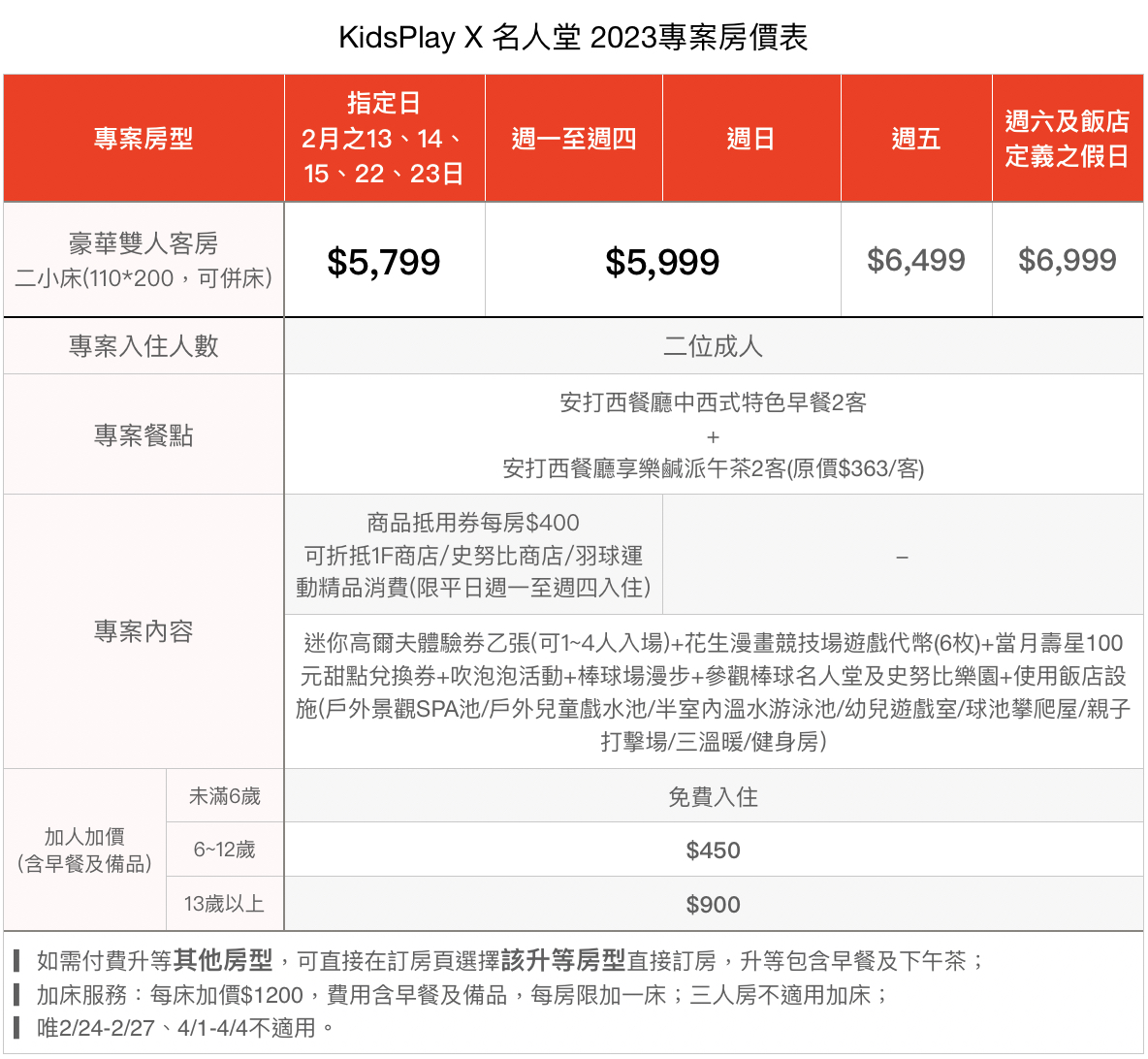Click the 指定日 2月之13、14 header cell
Image resolution: width=1148 pixels, height=1059 pixels.
(x=384, y=138)
